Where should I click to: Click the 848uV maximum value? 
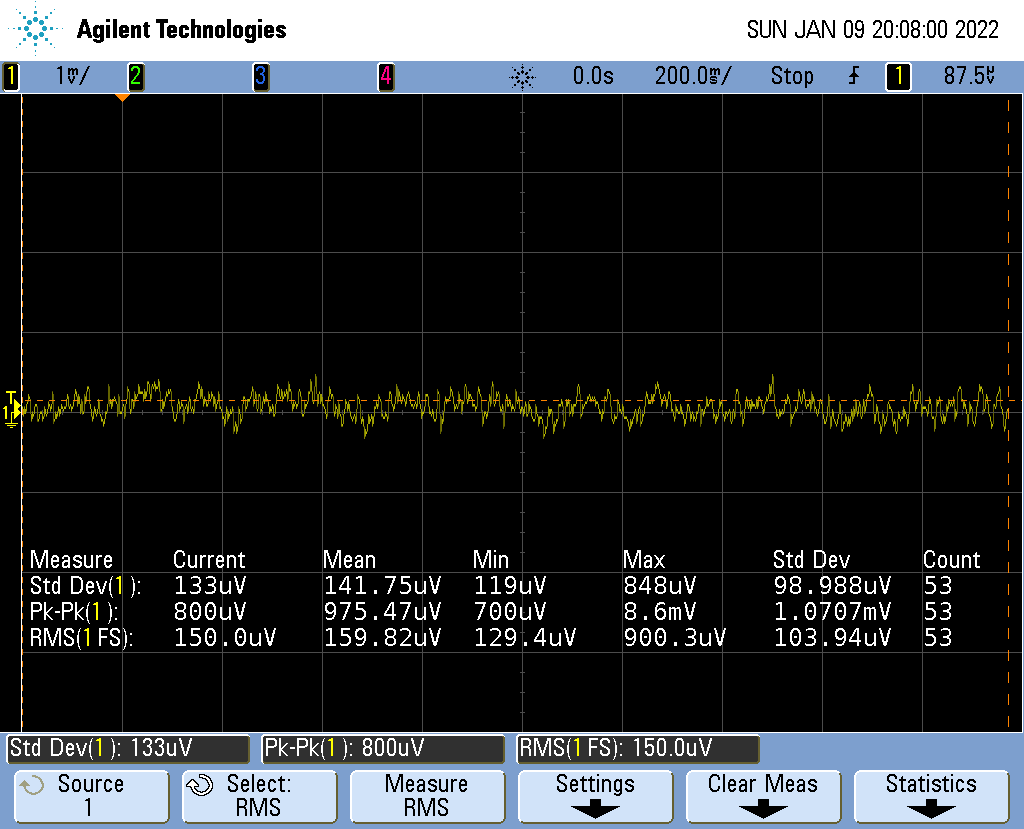point(660,585)
